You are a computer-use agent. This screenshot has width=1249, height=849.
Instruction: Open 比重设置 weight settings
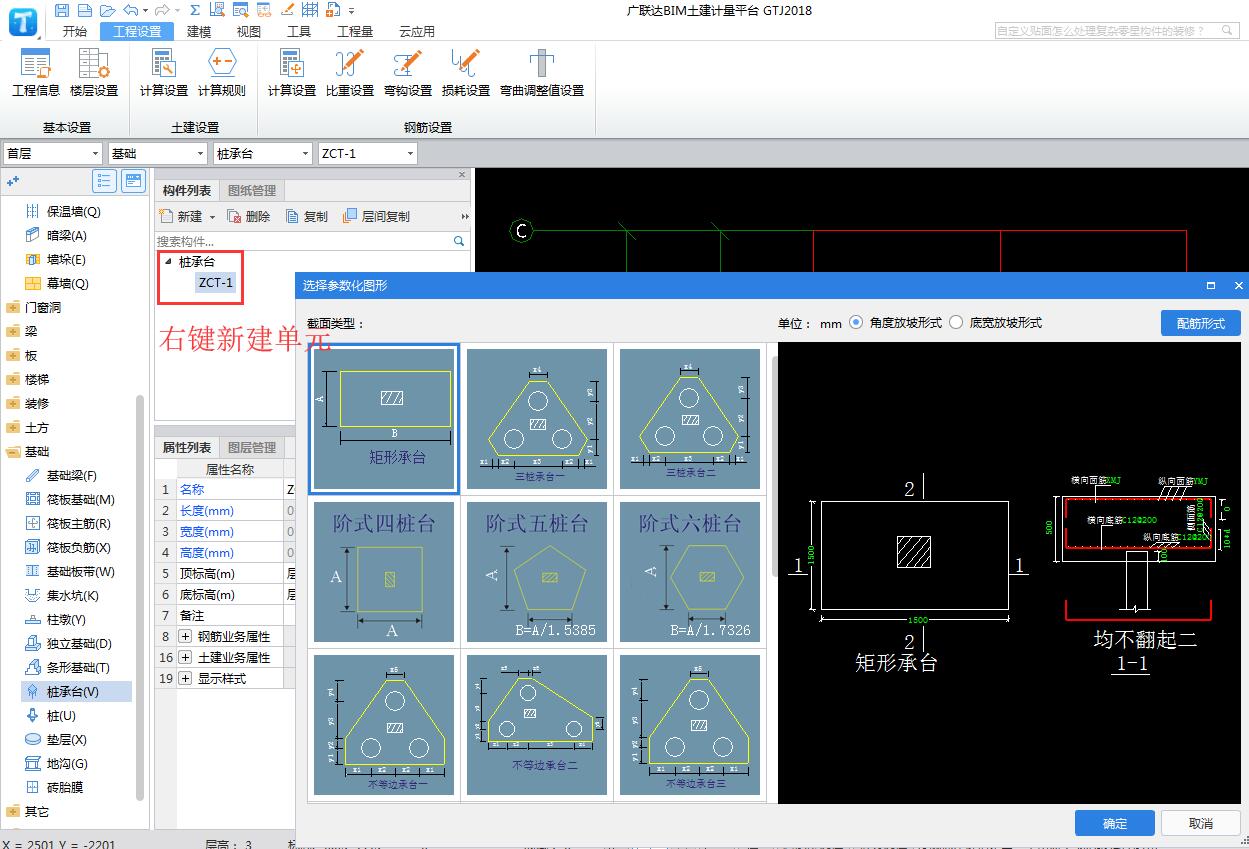[x=350, y=72]
